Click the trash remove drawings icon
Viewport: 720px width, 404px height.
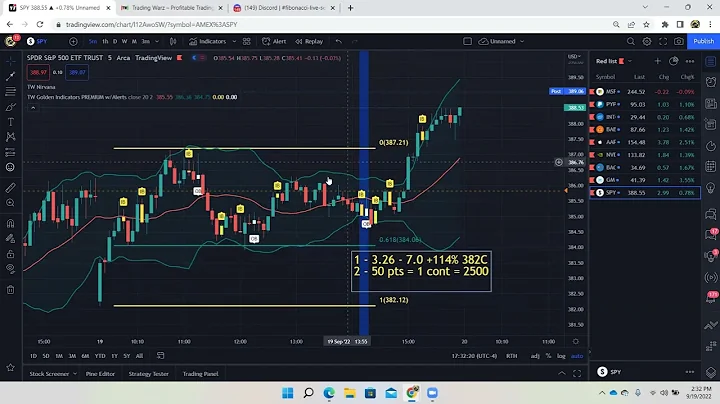click(11, 290)
